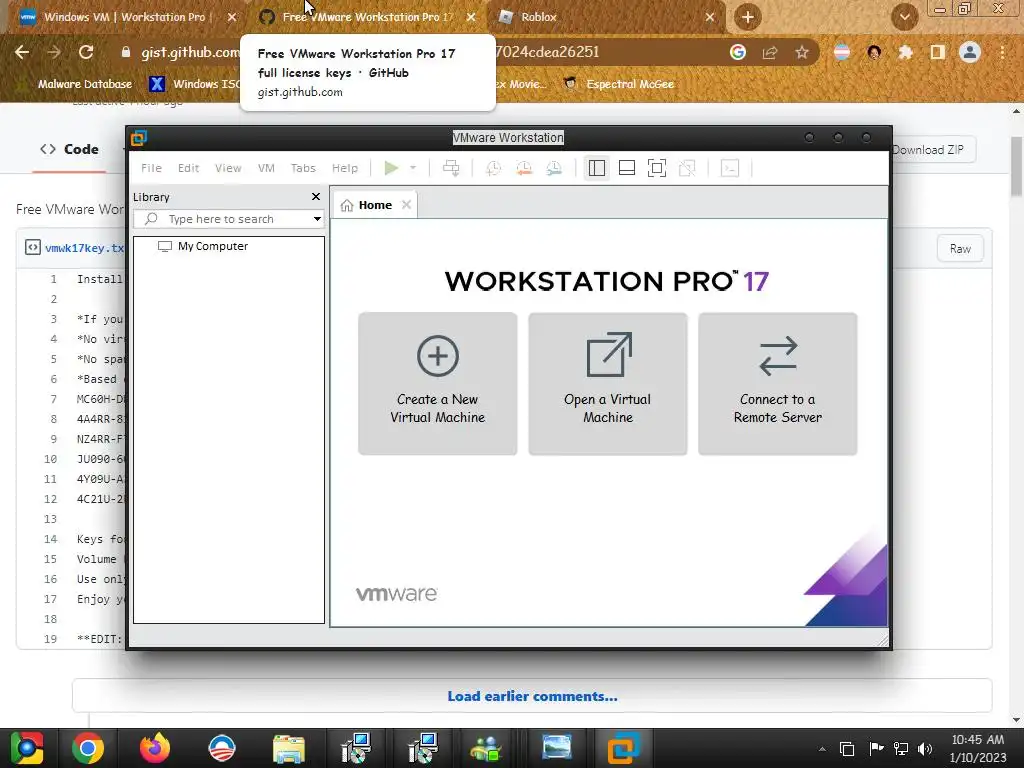Image resolution: width=1024 pixels, height=768 pixels.
Task: Click Create a New Virtual Machine
Action: click(438, 383)
